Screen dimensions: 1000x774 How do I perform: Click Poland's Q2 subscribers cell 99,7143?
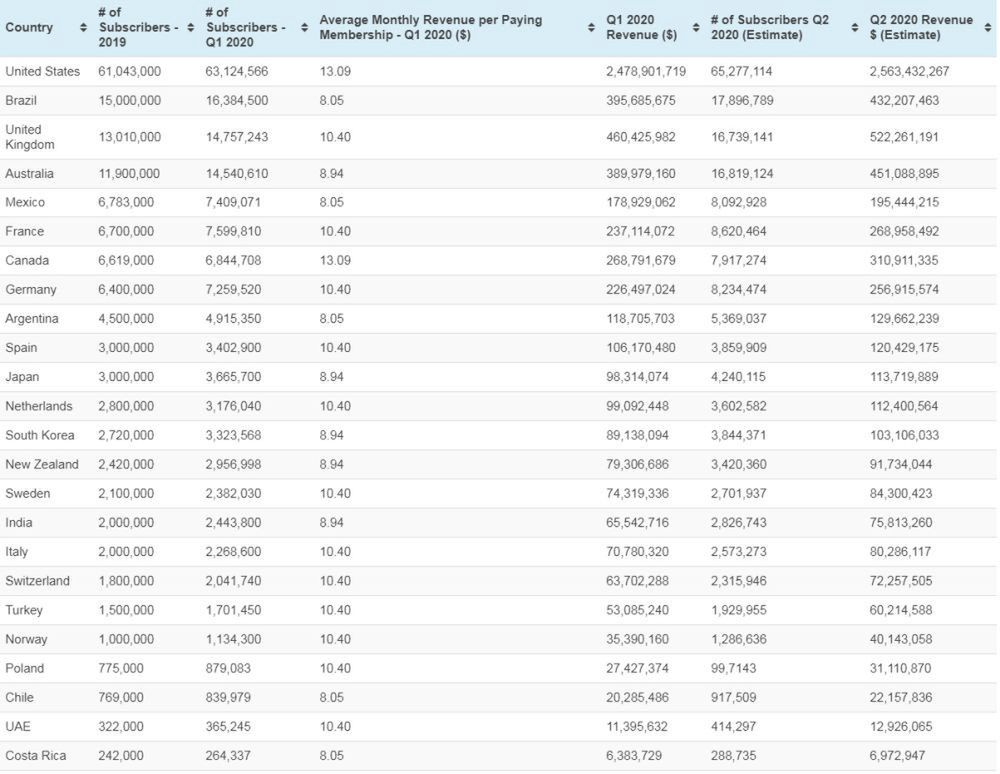click(740, 668)
